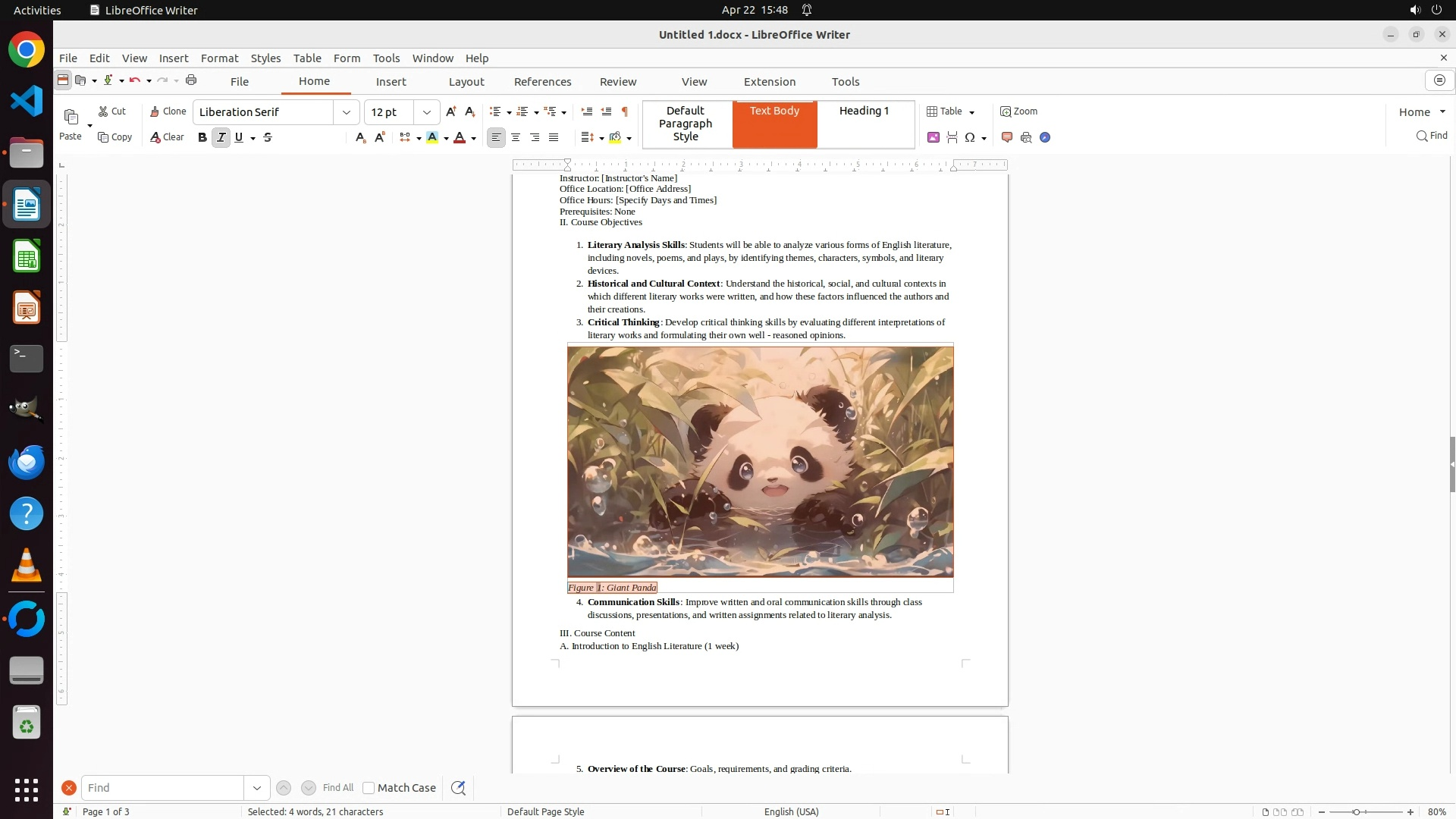This screenshot has height=819, width=1456.
Task: Center align the paragraph
Action: pos(516,137)
